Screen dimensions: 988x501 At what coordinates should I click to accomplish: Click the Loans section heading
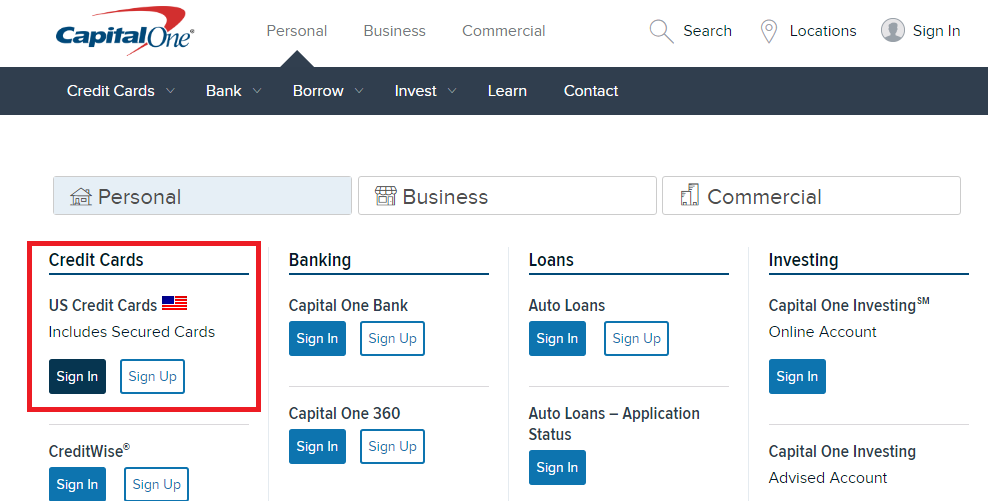point(551,260)
